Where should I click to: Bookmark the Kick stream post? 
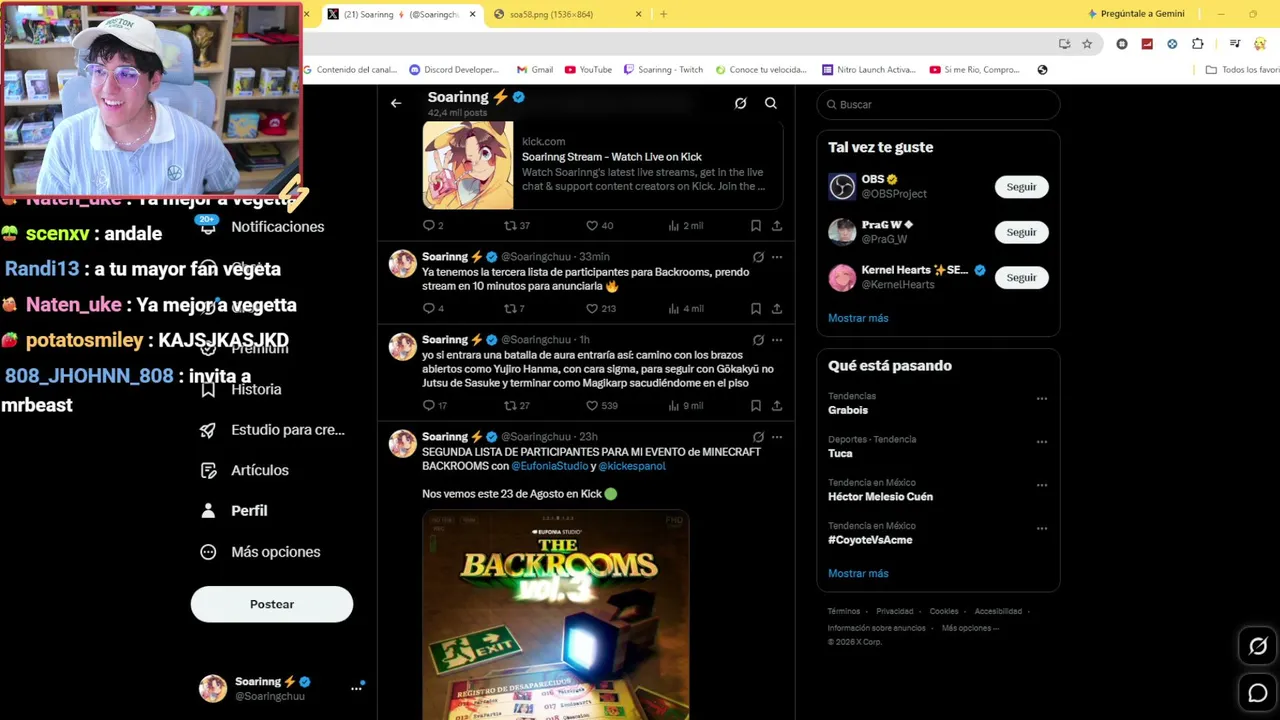click(x=756, y=226)
